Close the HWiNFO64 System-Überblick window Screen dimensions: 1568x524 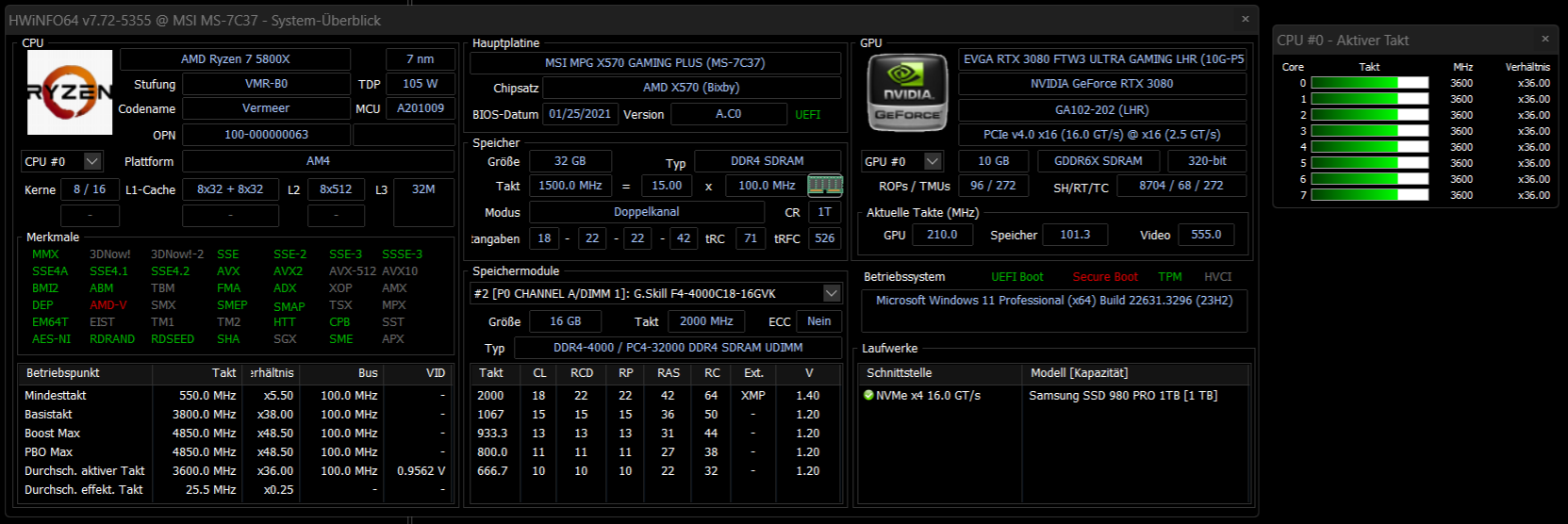[x=1245, y=19]
